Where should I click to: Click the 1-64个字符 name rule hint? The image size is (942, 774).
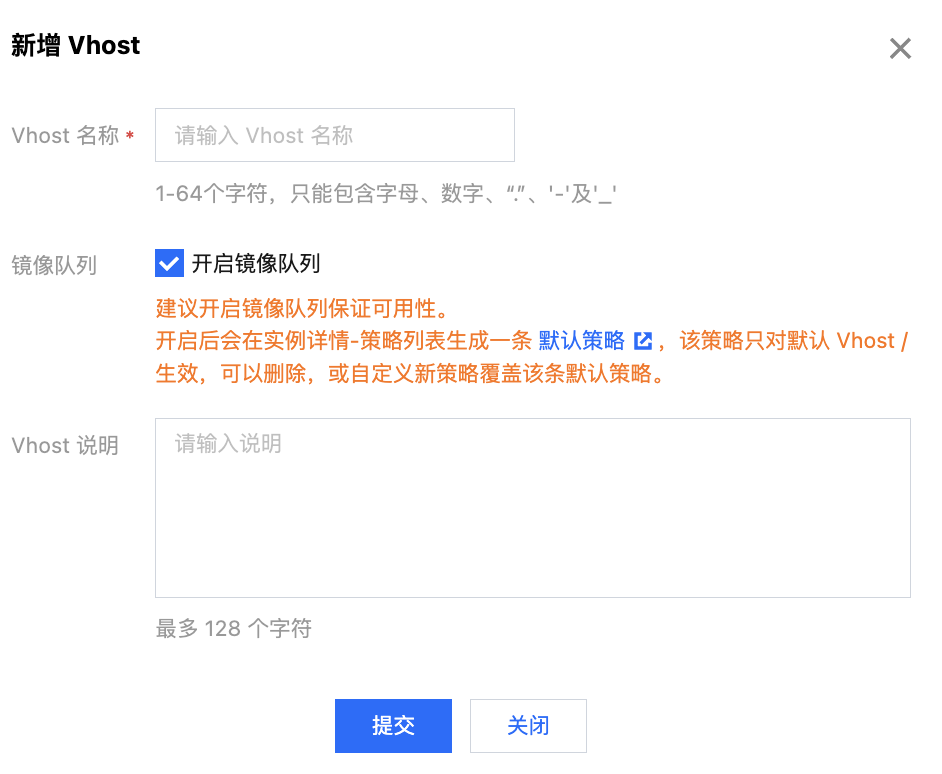pos(386,194)
